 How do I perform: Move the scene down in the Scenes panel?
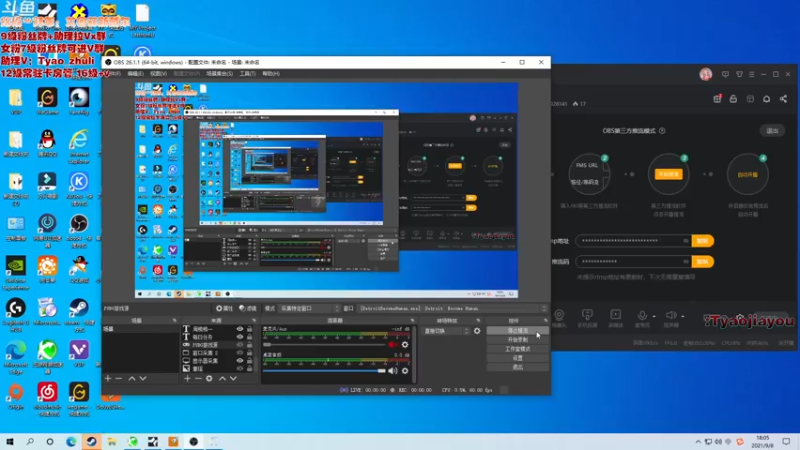pos(143,379)
